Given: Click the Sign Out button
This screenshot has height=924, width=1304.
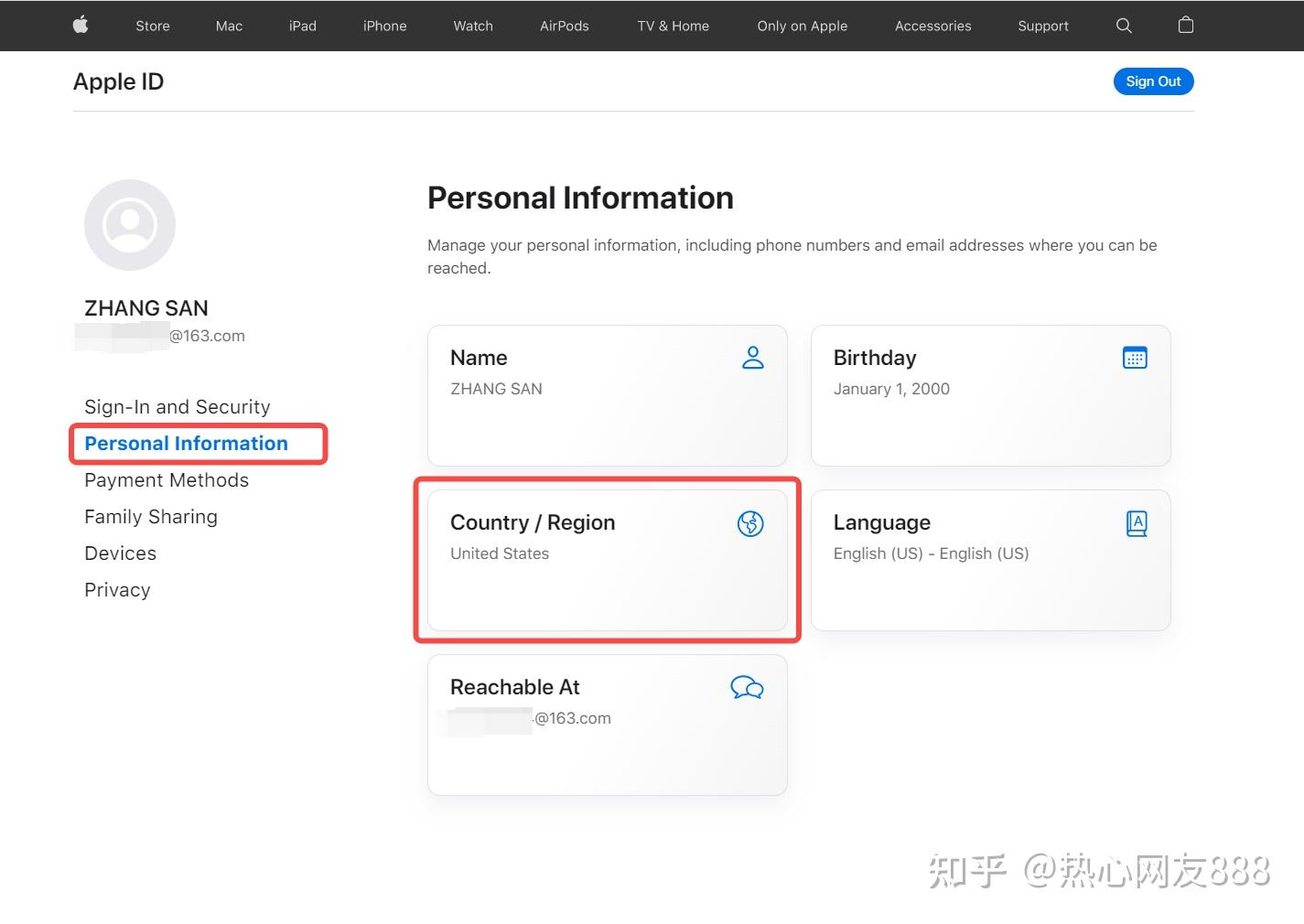Looking at the screenshot, I should point(1153,81).
